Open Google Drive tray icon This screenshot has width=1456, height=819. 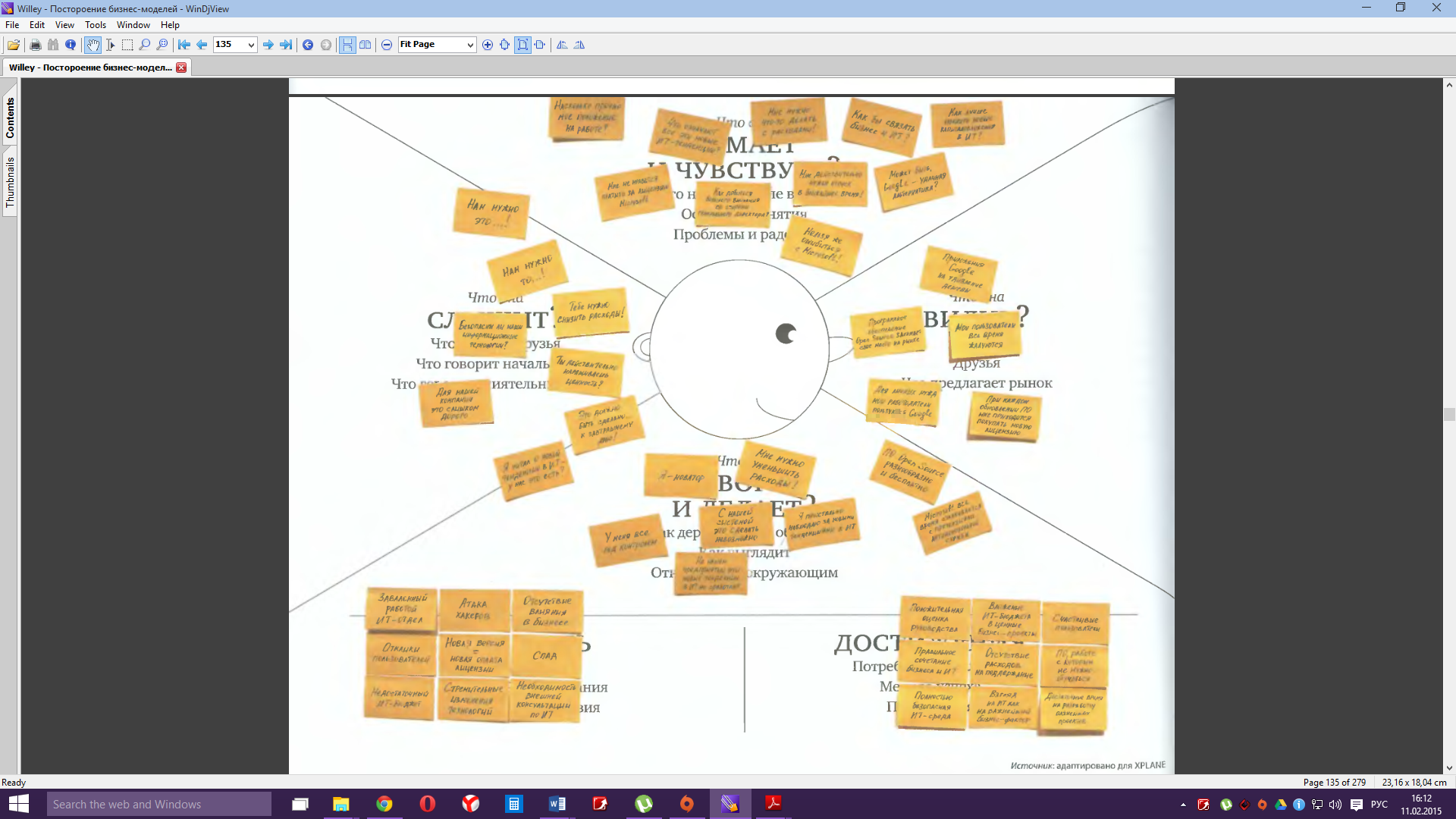coord(1281,805)
